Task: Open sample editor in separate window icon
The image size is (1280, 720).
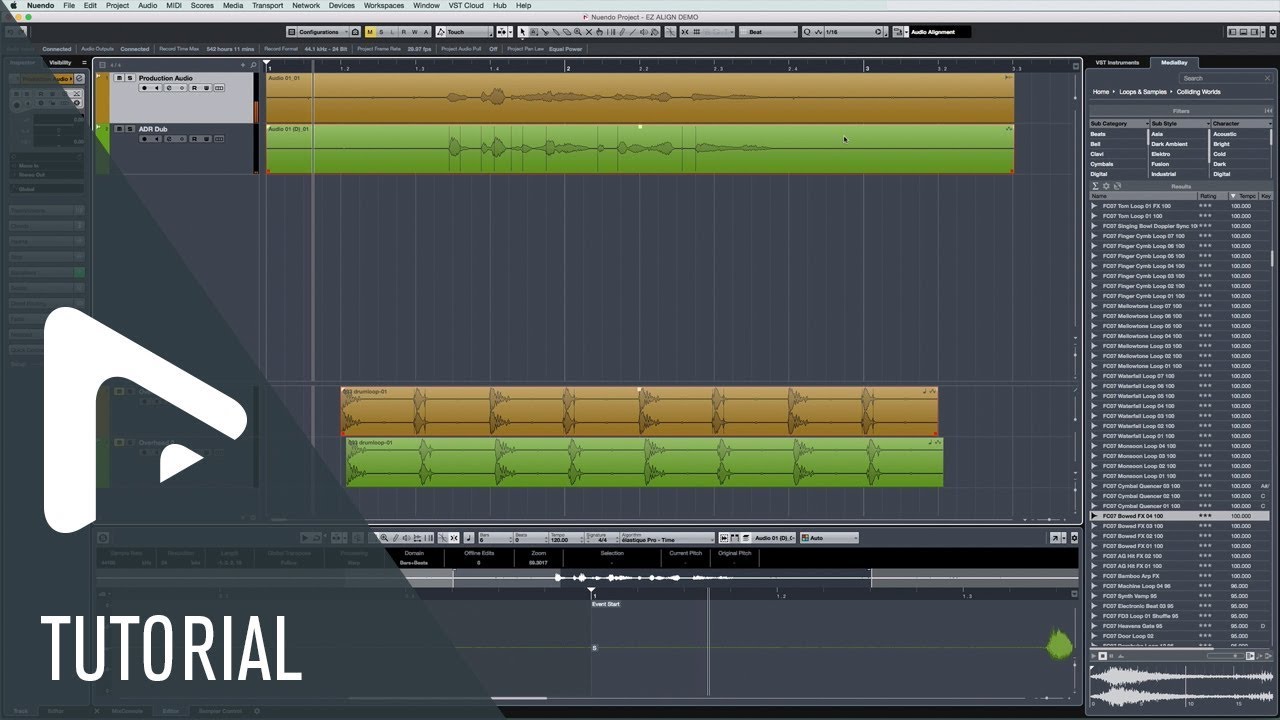Action: (1054, 538)
